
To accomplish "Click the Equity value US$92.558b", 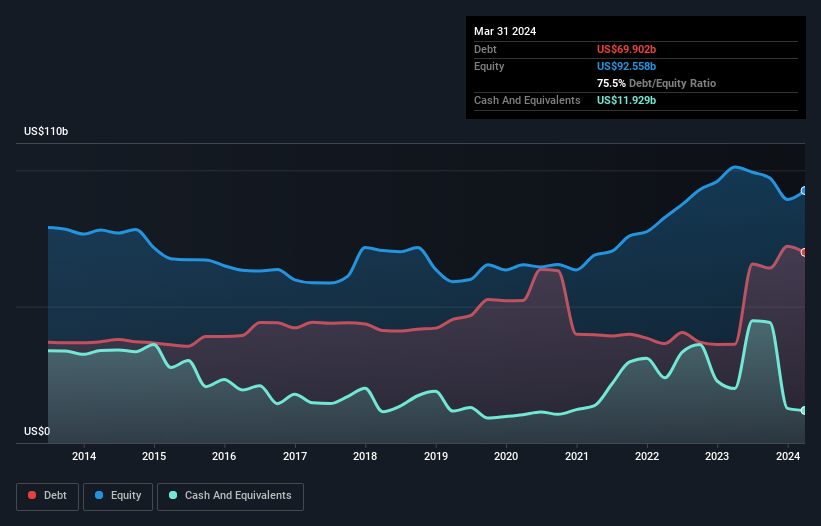I will pos(626,66).
